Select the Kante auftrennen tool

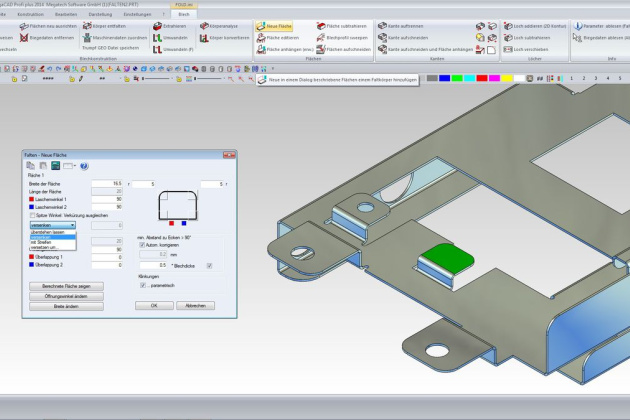406,24
